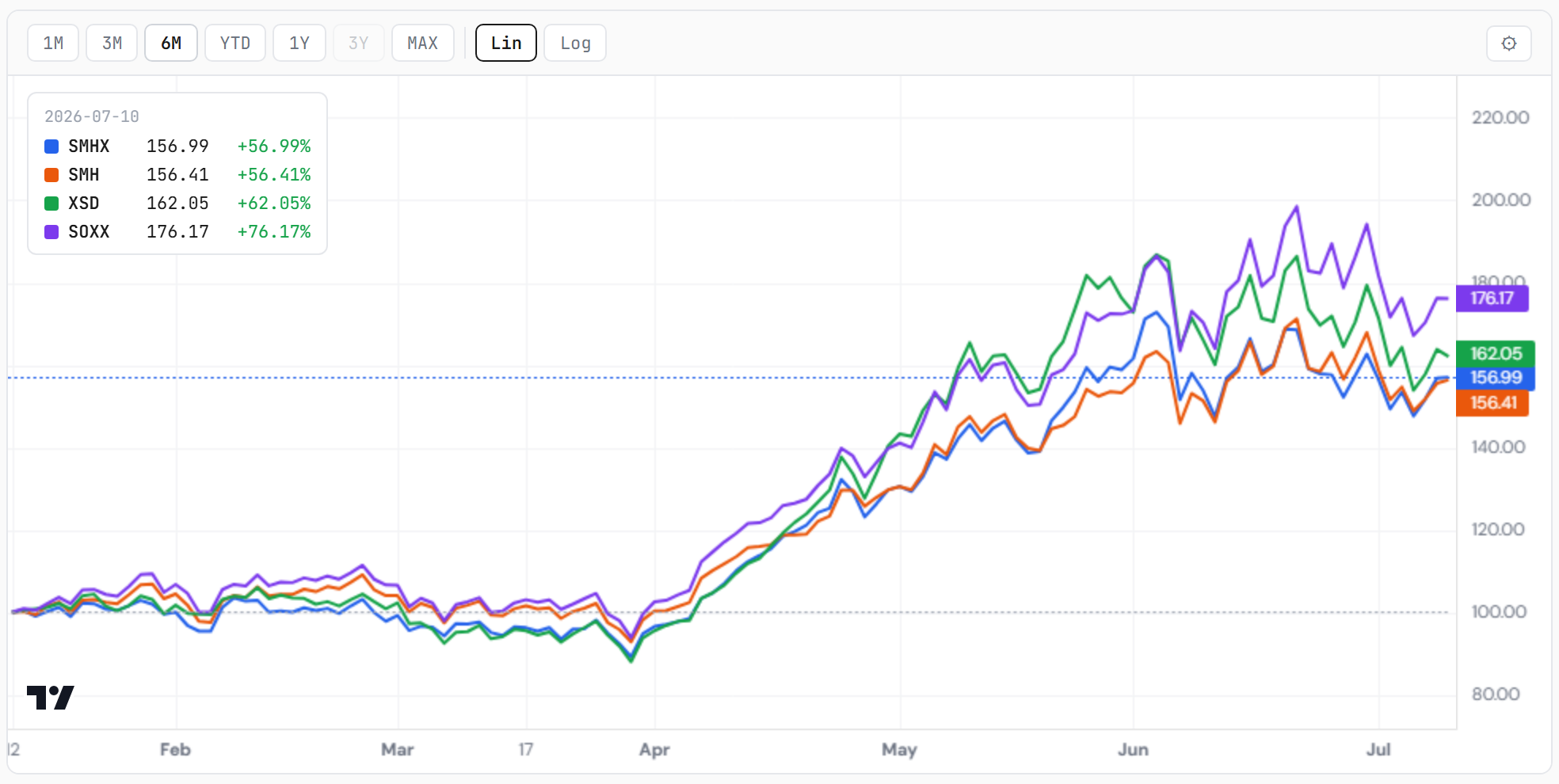Click the 17 time axis label
This screenshot has width=1559, height=784.
[x=526, y=749]
